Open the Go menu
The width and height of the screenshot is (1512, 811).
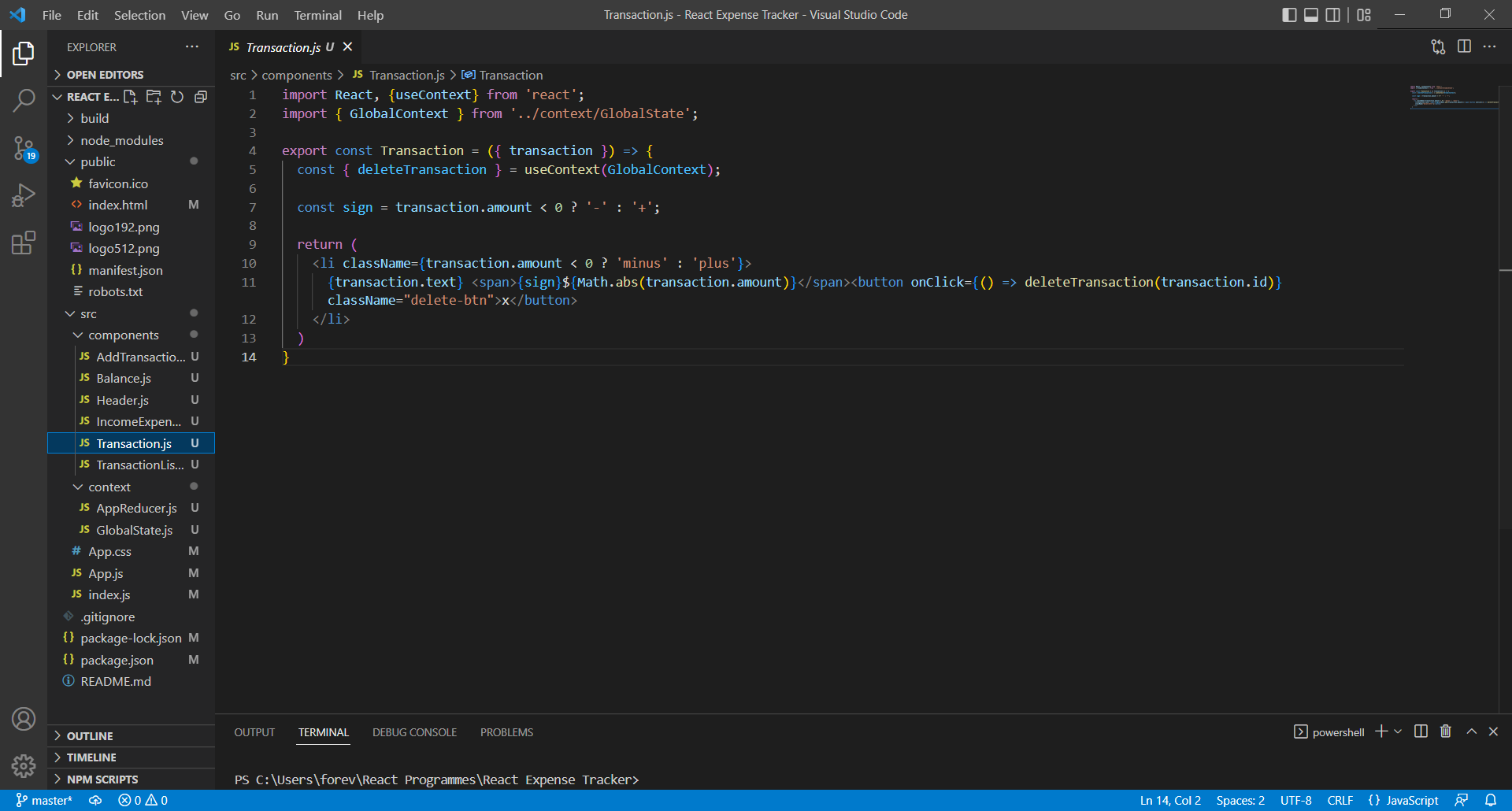[232, 15]
